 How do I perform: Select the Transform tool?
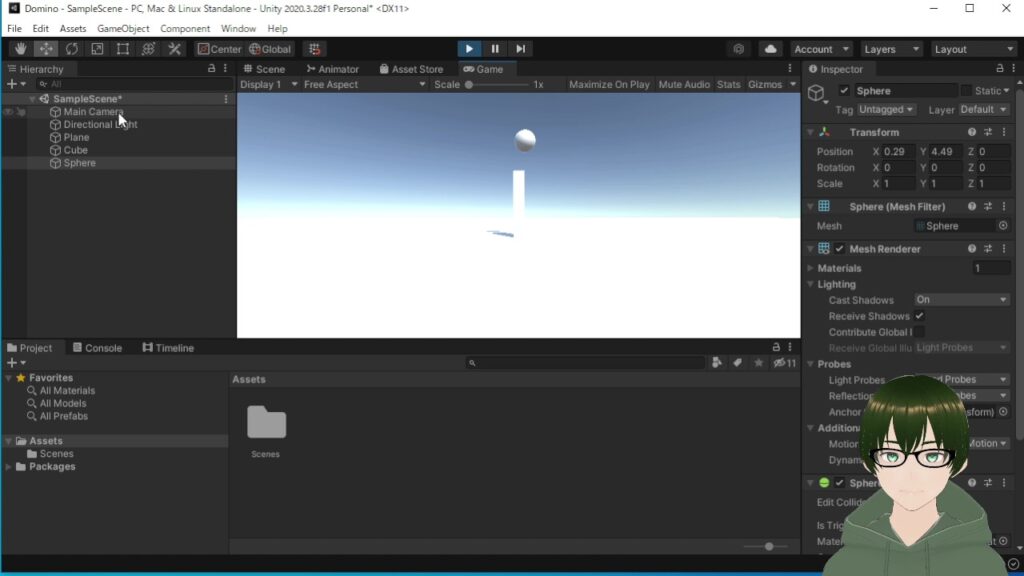148,49
